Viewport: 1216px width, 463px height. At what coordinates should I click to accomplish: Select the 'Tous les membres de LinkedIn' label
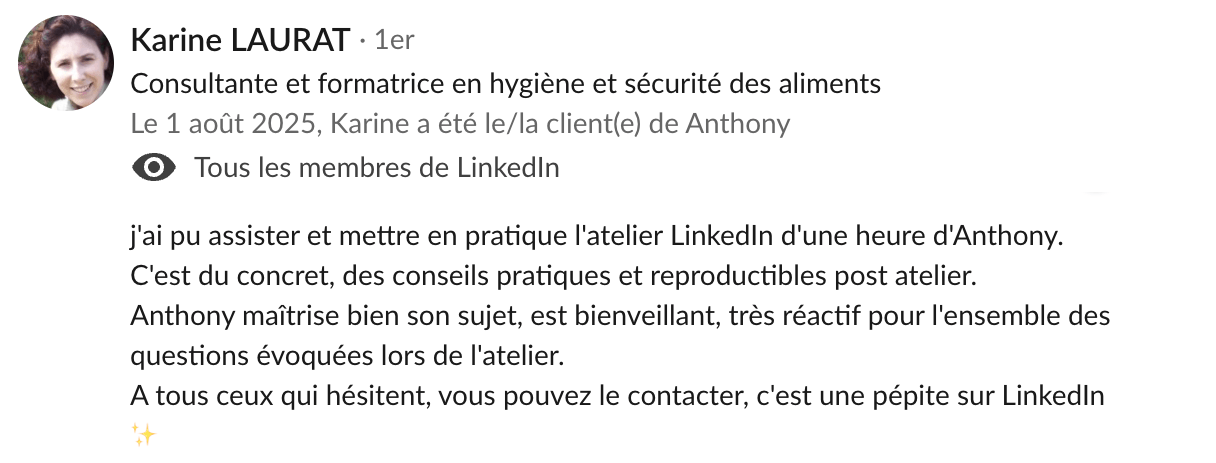point(376,168)
